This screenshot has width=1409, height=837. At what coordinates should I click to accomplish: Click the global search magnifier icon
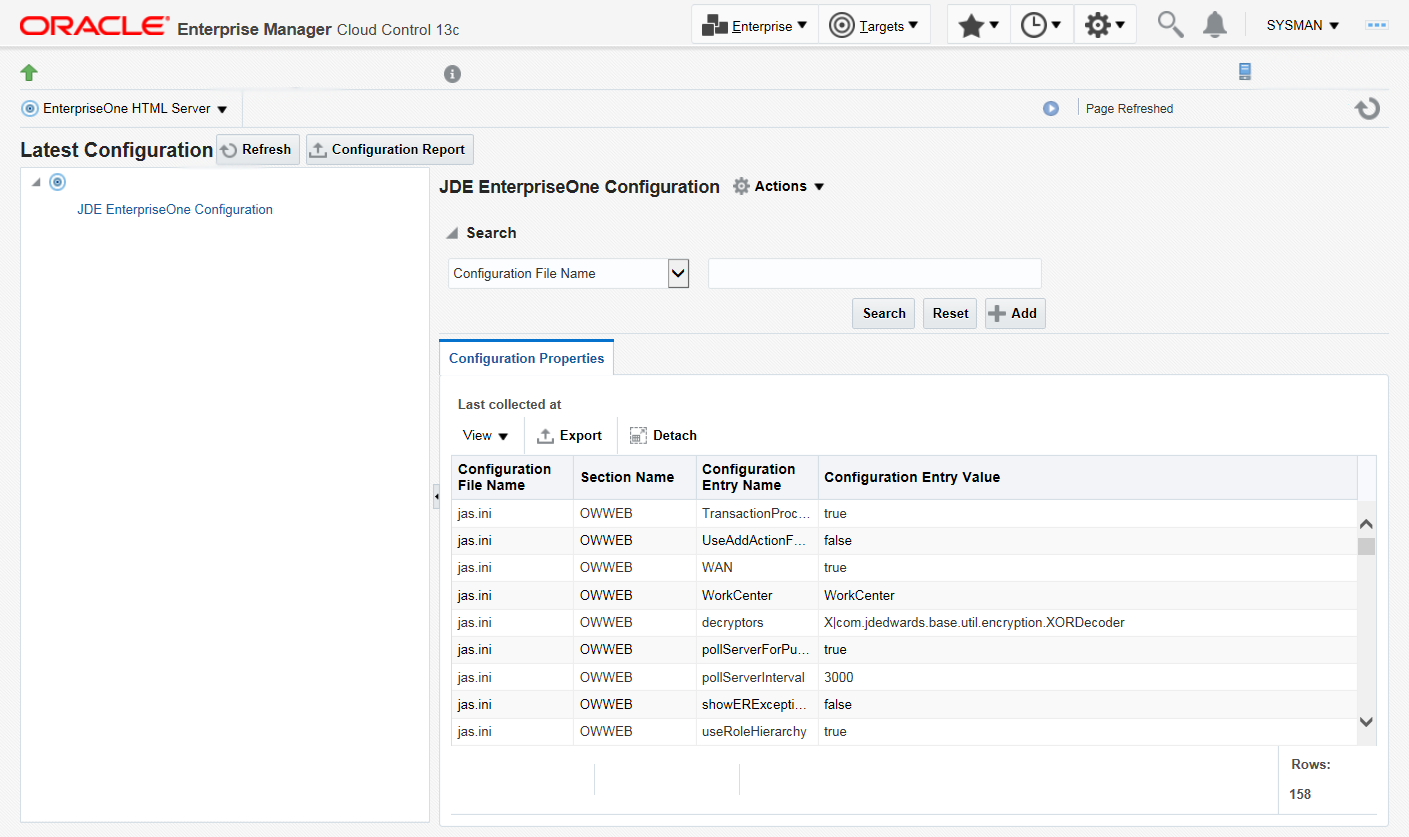coord(1170,24)
